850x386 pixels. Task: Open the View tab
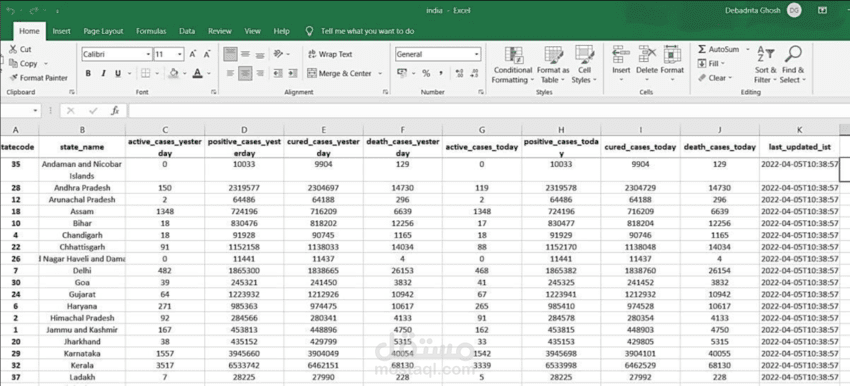tap(252, 31)
